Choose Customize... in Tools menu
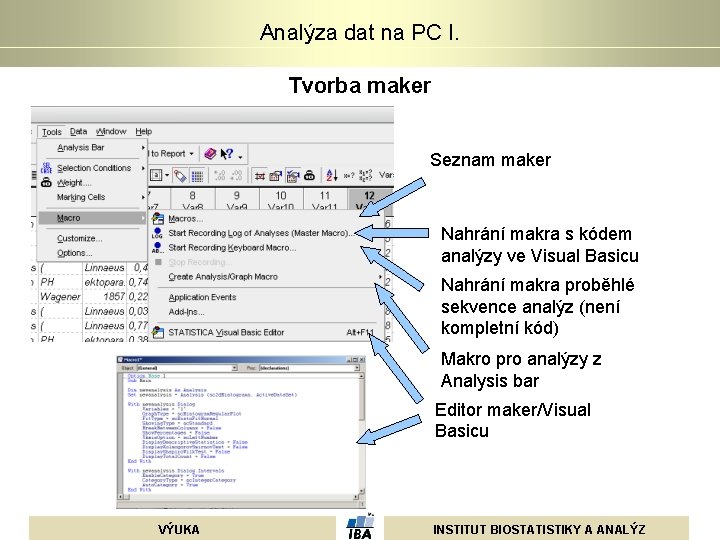720x540 pixels. (x=92, y=238)
